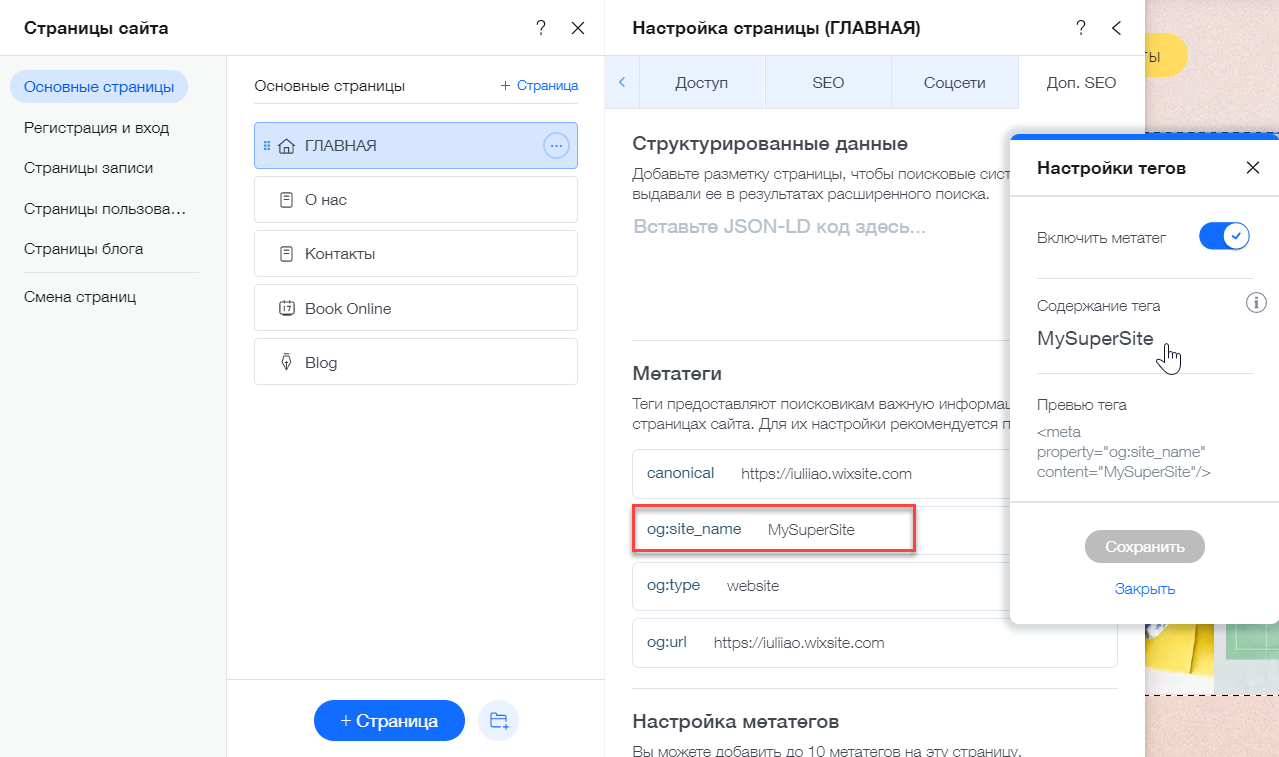Open help in Страницы сайта panel
Image resolution: width=1279 pixels, height=757 pixels.
pos(541,28)
